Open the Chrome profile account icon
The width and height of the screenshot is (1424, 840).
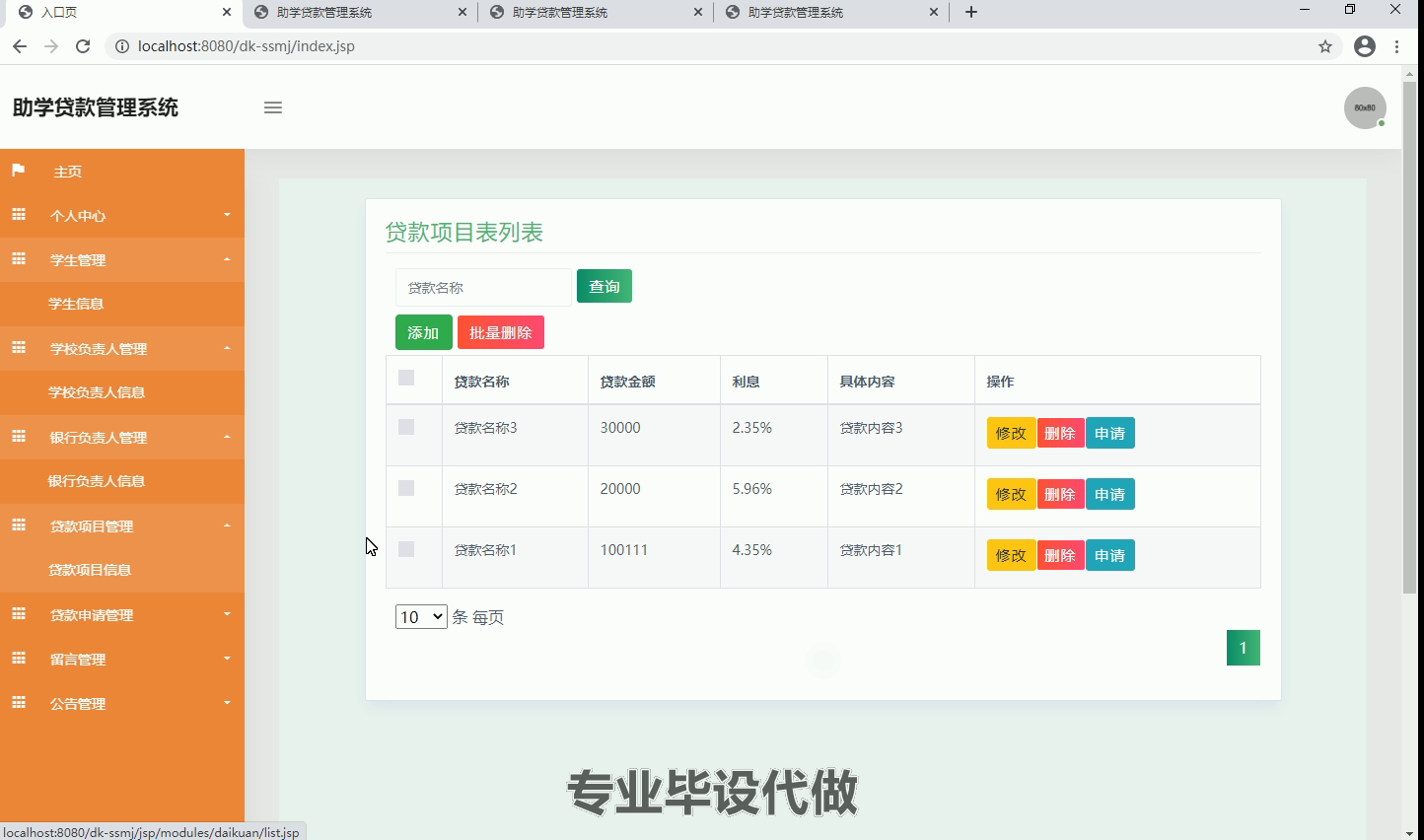(x=1365, y=46)
